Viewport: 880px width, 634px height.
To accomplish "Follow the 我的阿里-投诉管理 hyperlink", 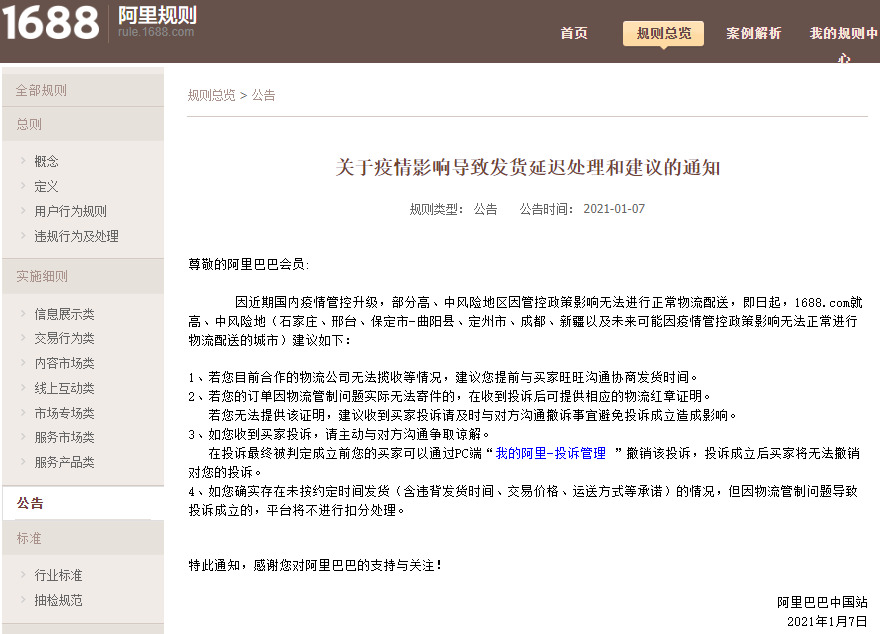I will coord(551,453).
